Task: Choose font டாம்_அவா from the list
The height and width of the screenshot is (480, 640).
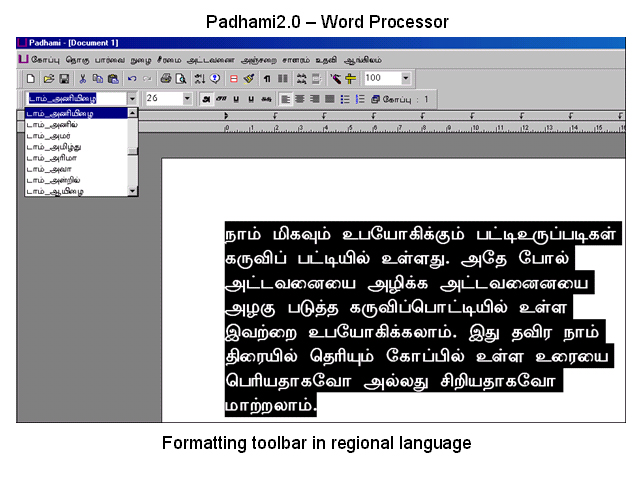Action: pyautogui.click(x=76, y=169)
